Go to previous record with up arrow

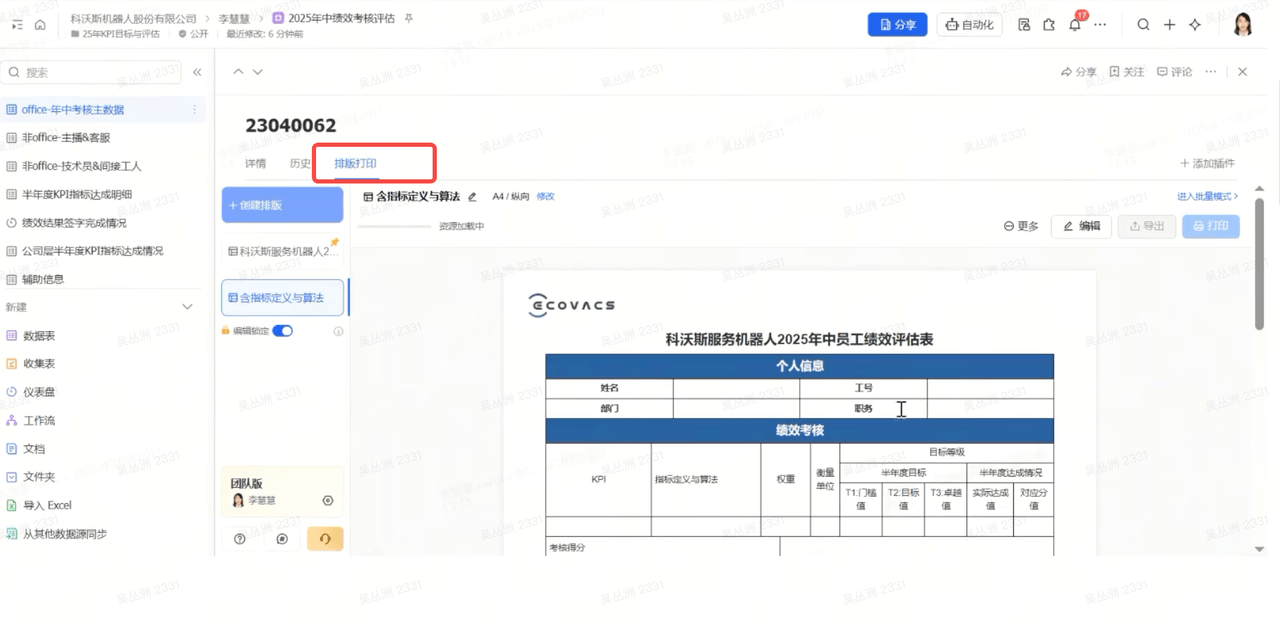coord(238,72)
